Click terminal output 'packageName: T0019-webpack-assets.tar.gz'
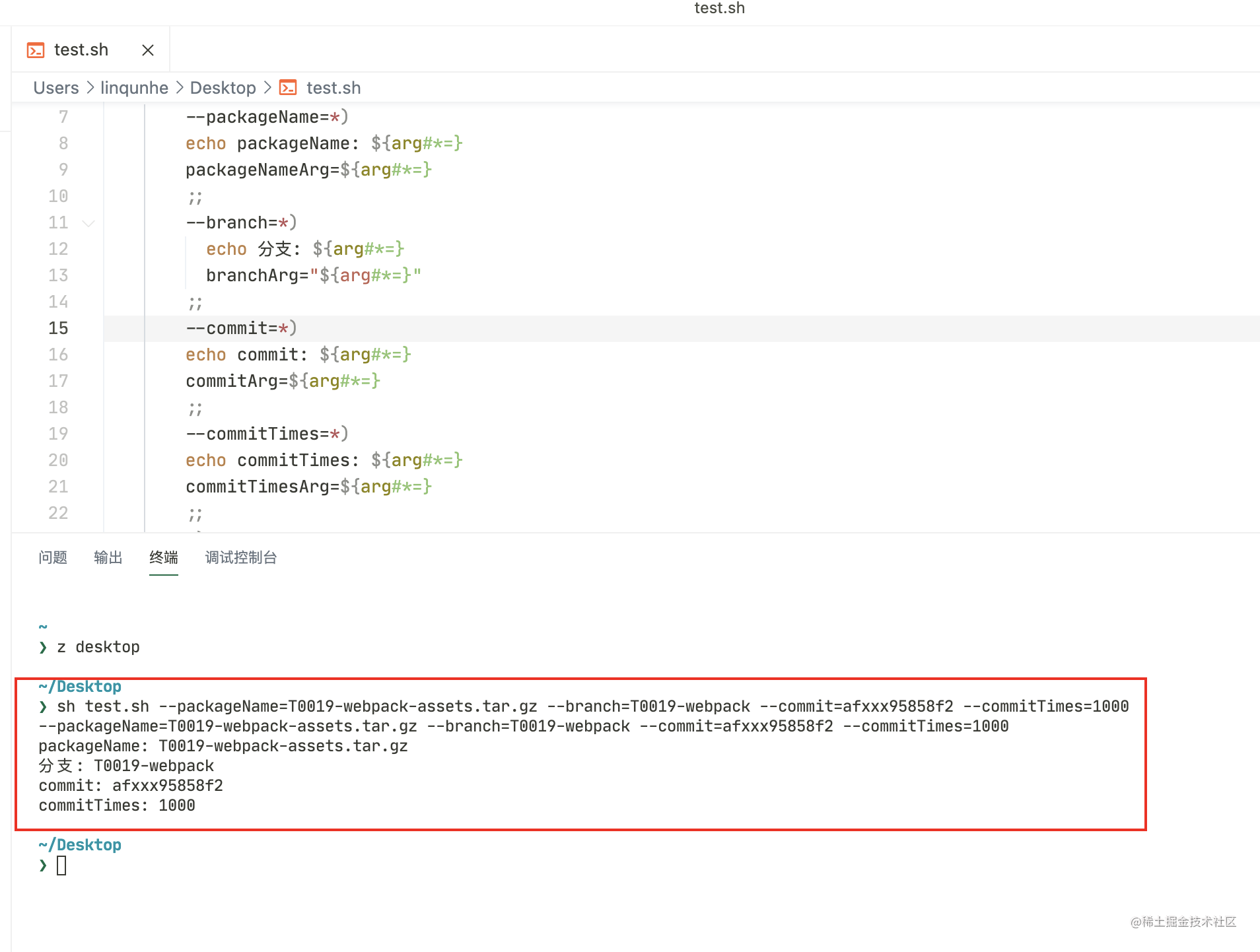 pos(223,746)
